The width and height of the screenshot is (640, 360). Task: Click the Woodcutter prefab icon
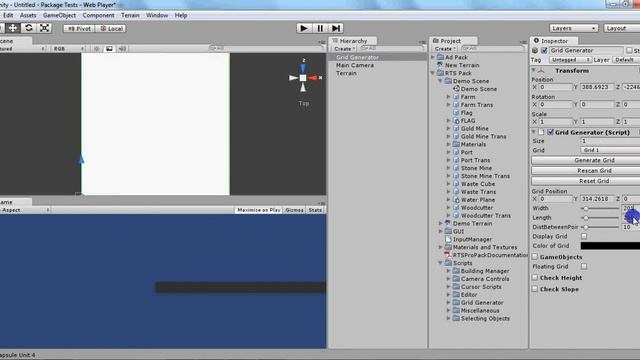456,207
